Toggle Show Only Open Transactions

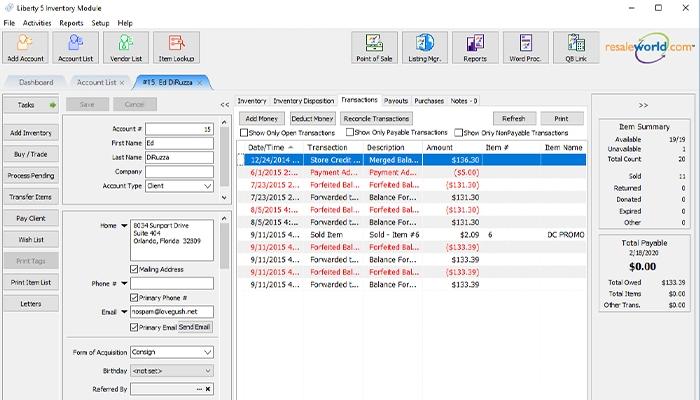pos(244,133)
